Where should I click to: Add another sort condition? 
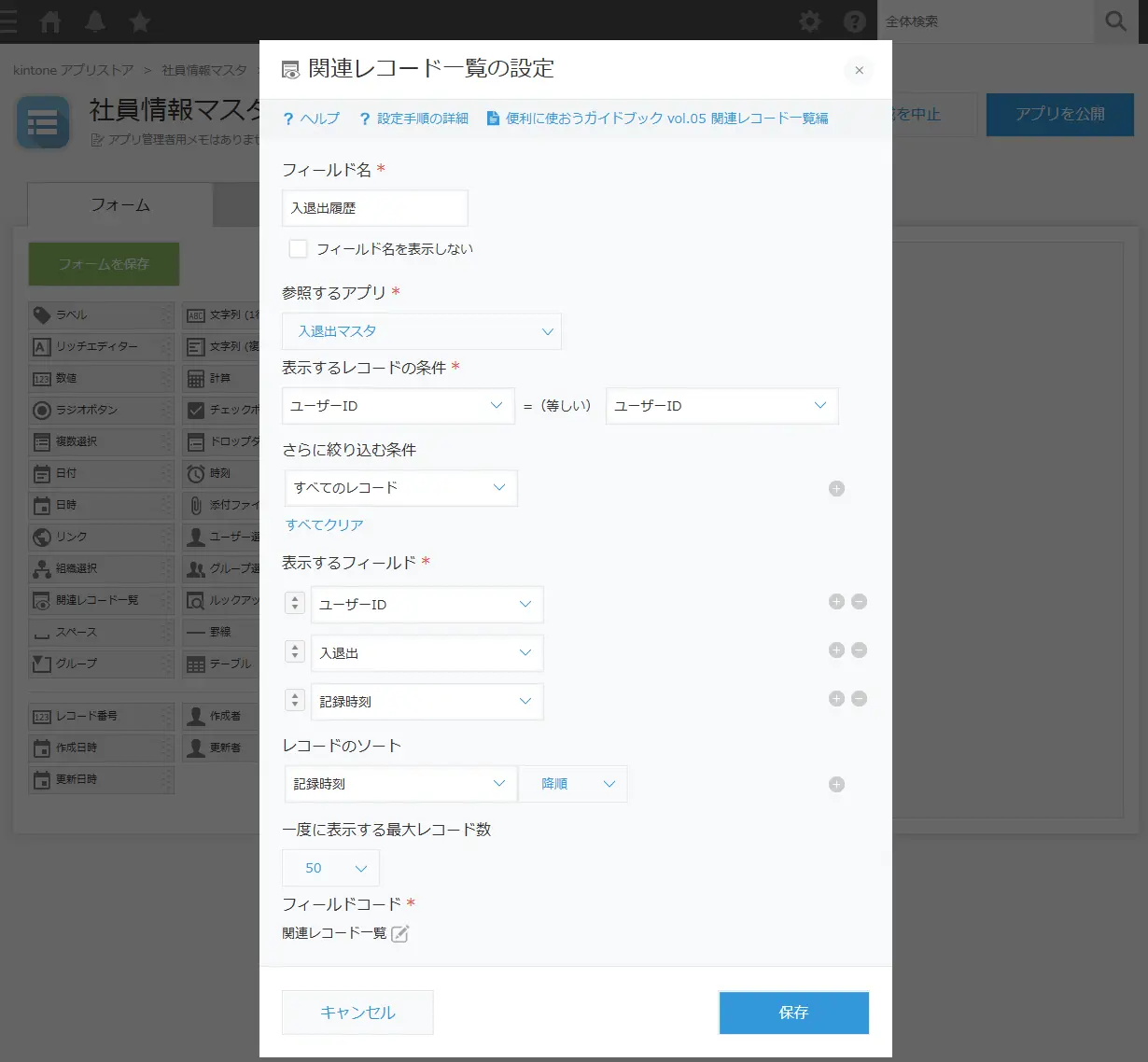coord(836,785)
